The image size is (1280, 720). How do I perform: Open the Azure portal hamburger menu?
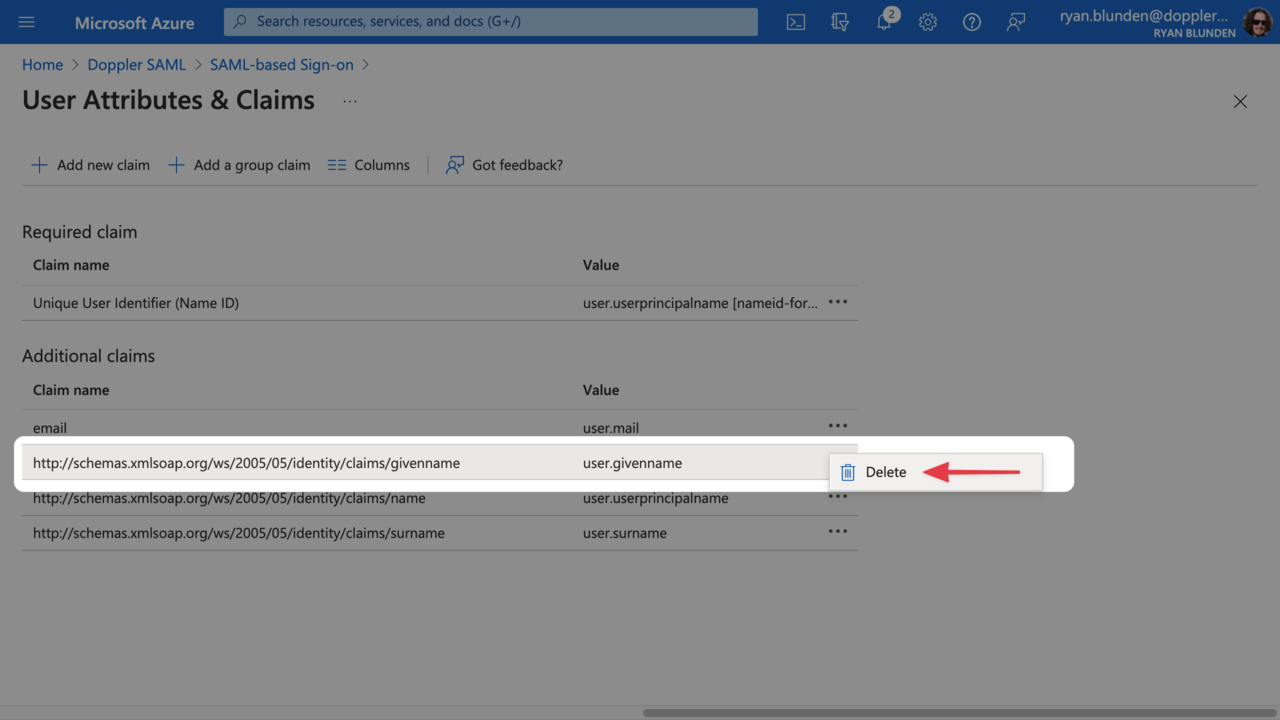coord(27,22)
